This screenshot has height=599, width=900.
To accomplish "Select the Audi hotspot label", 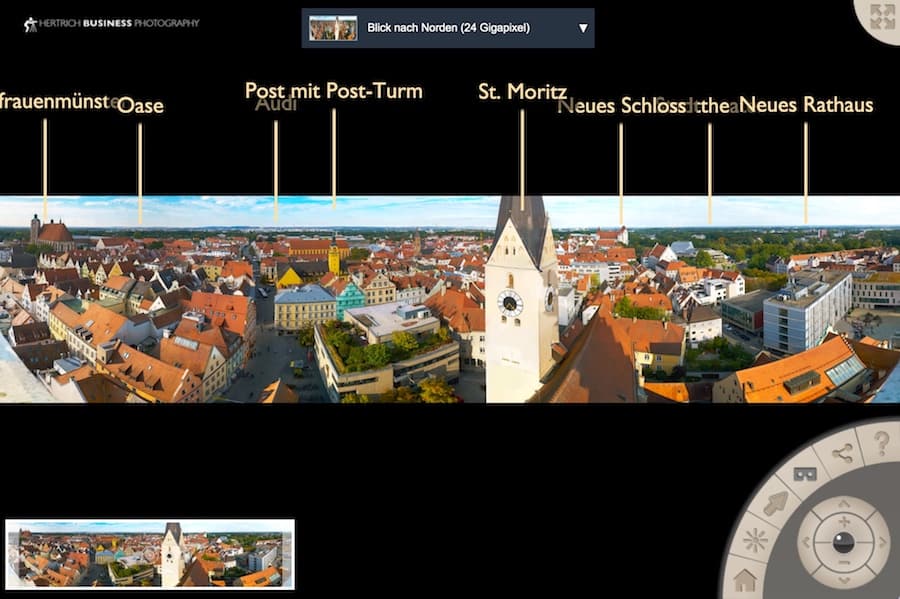I will (x=276, y=104).
